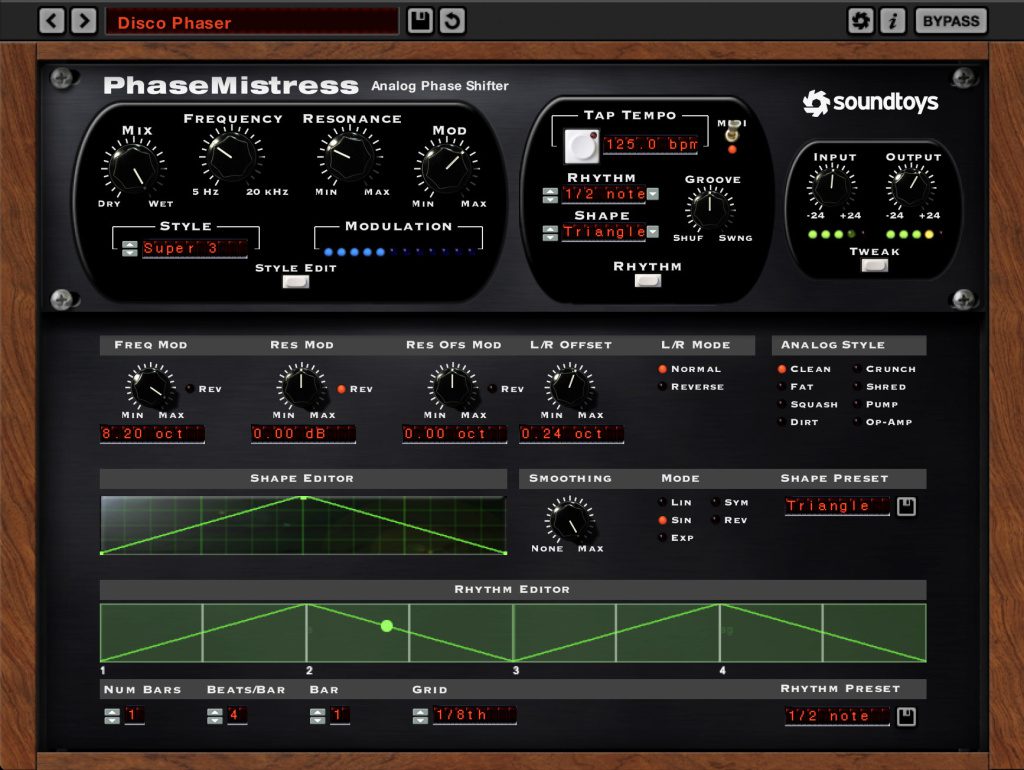
Task: Revert preset with the undo arrow icon
Action: click(452, 21)
